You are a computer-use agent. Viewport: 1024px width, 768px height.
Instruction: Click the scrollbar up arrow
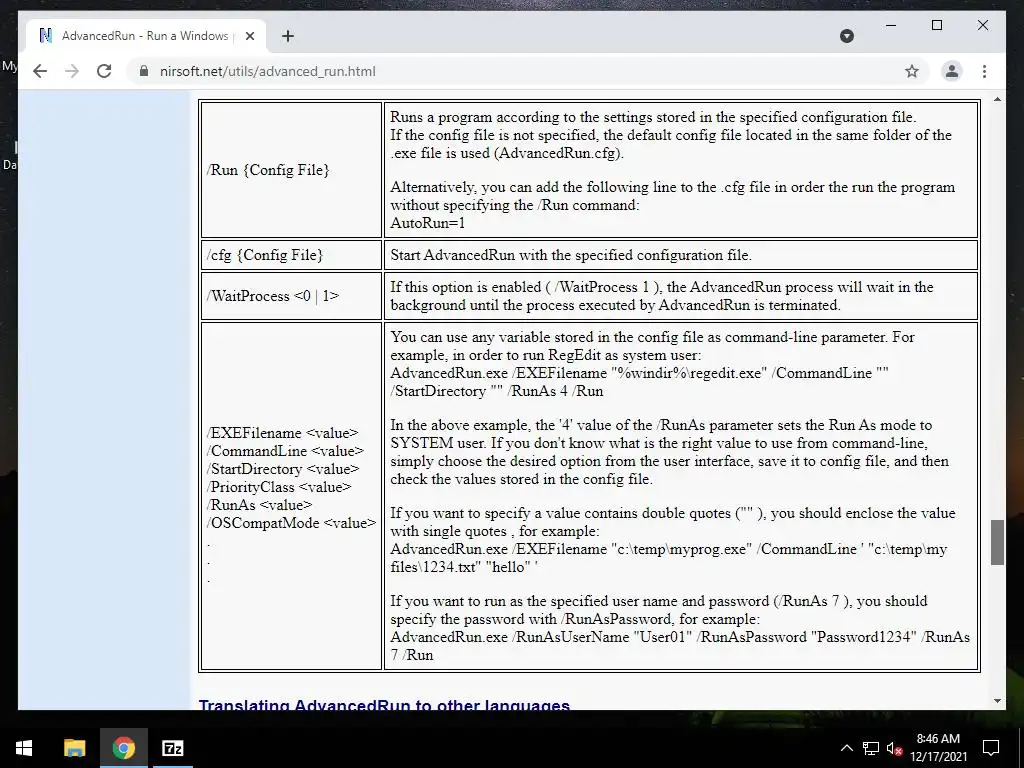(997, 99)
